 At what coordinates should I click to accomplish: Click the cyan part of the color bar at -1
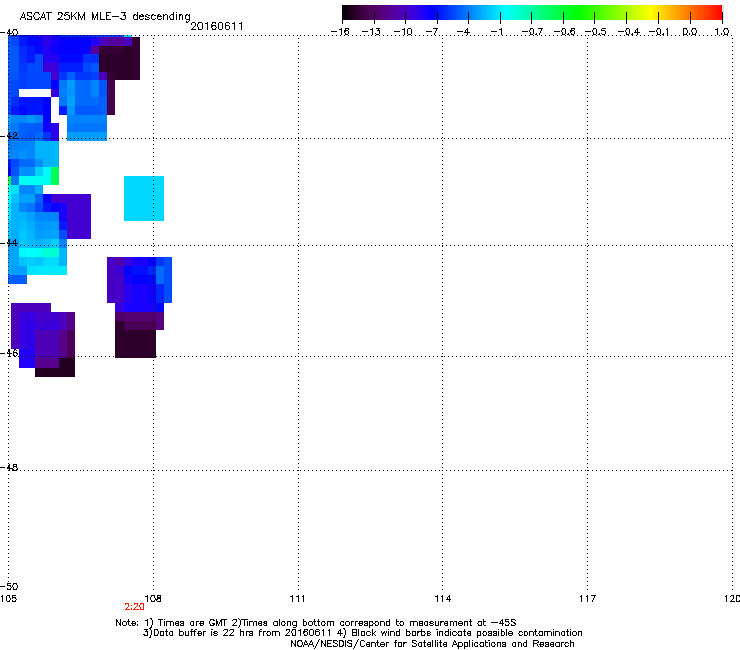(x=500, y=13)
